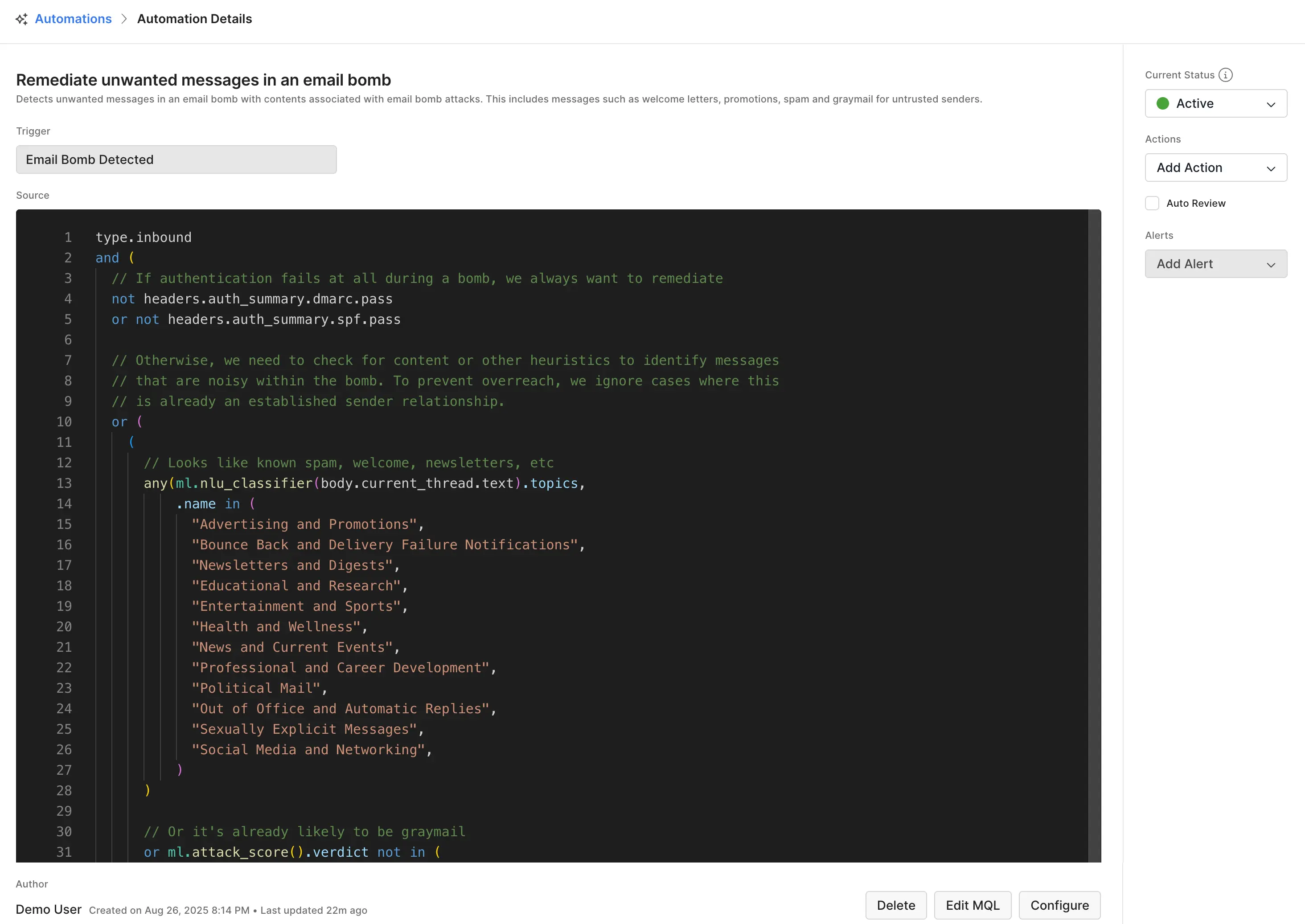Image resolution: width=1305 pixels, height=924 pixels.
Task: Click the Current Status info icon
Action: (1225, 75)
